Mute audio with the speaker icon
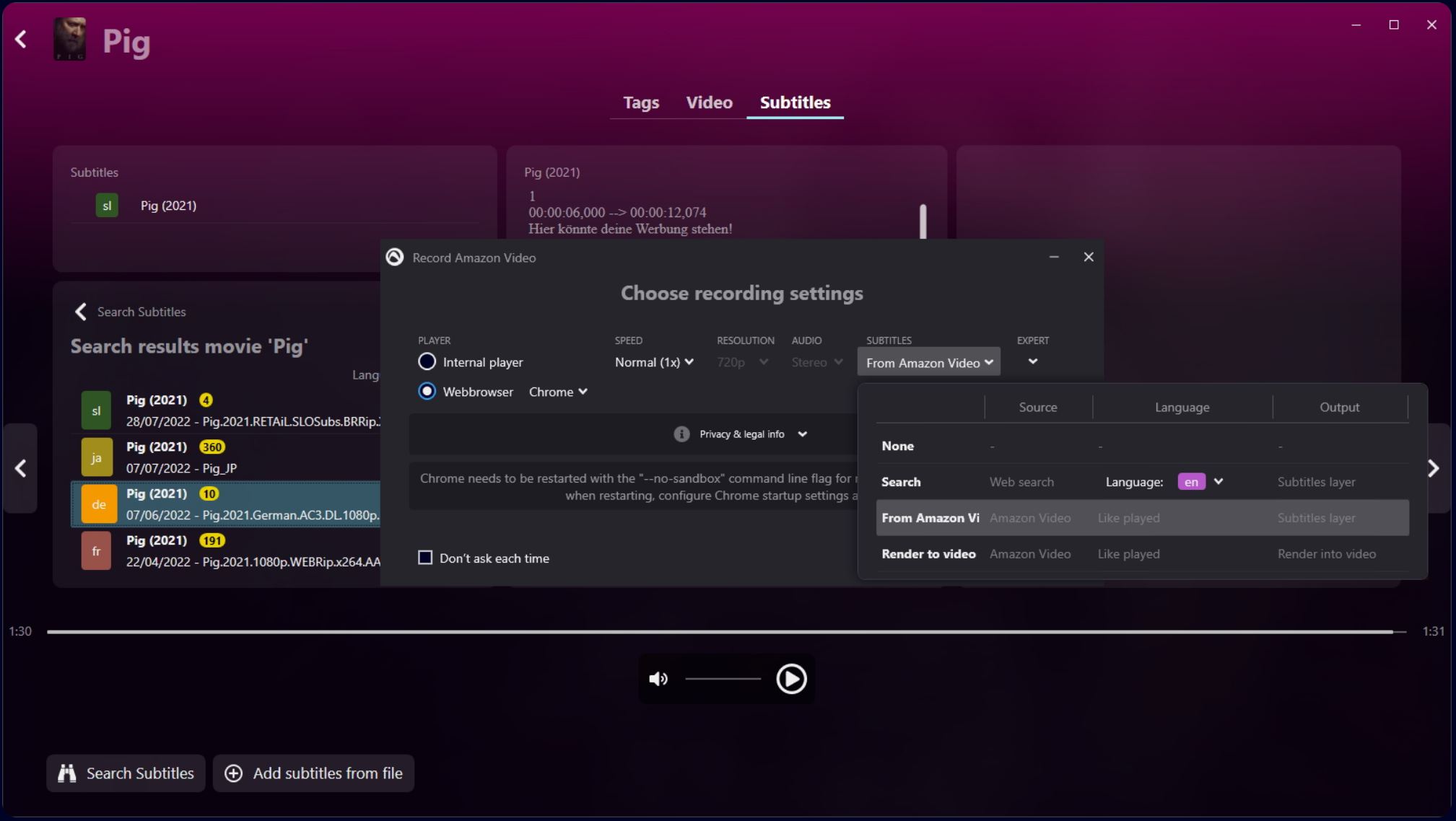 (658, 679)
